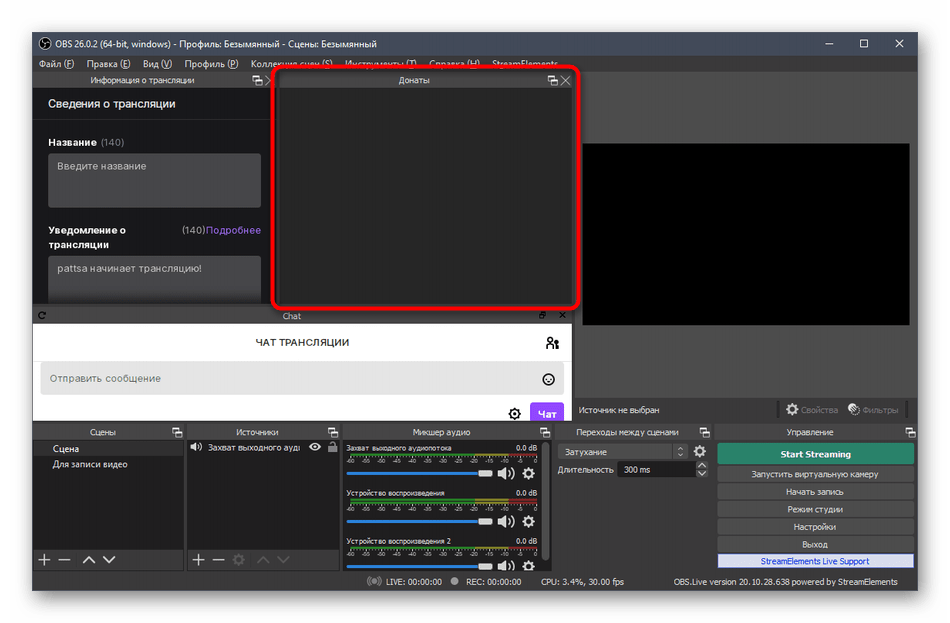Show chat users list icon
This screenshot has width=950, height=623.
point(552,343)
